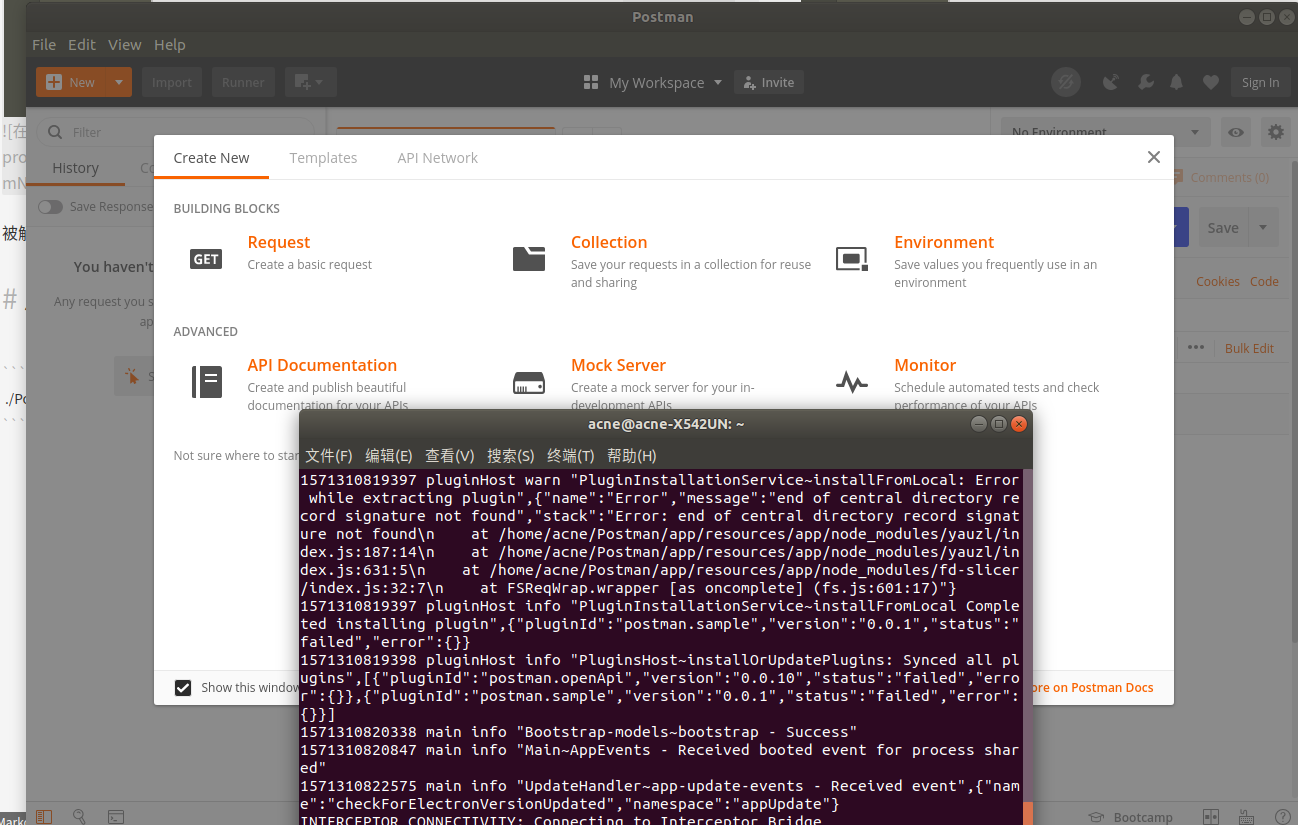This screenshot has height=825, width=1298.
Task: Open the New button dropdown arrow
Action: pos(117,81)
